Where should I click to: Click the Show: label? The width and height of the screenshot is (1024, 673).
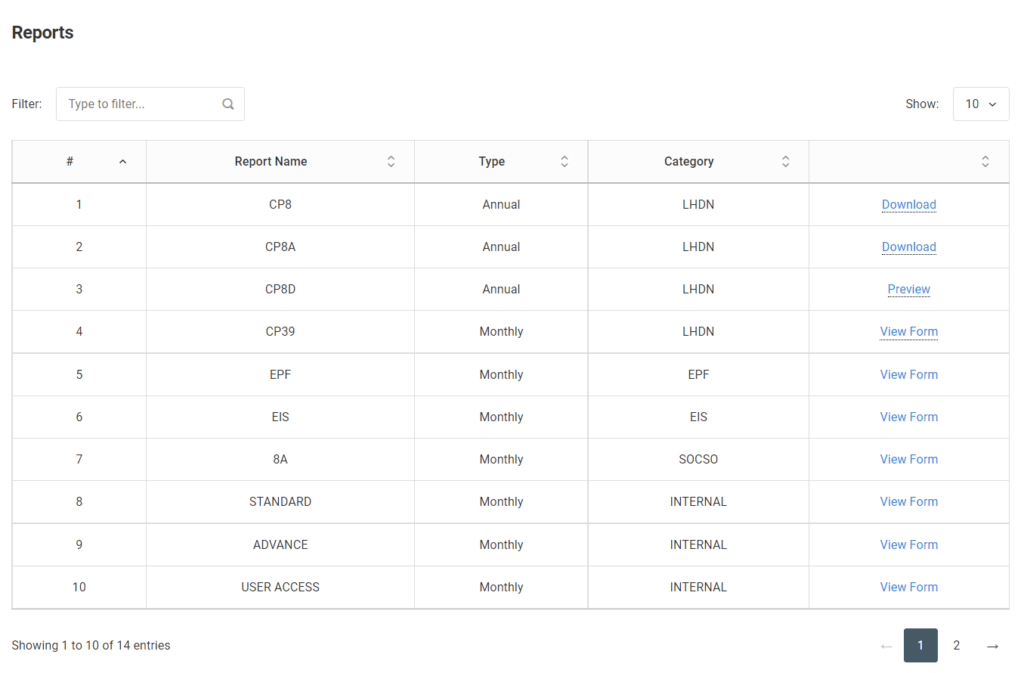pos(922,104)
